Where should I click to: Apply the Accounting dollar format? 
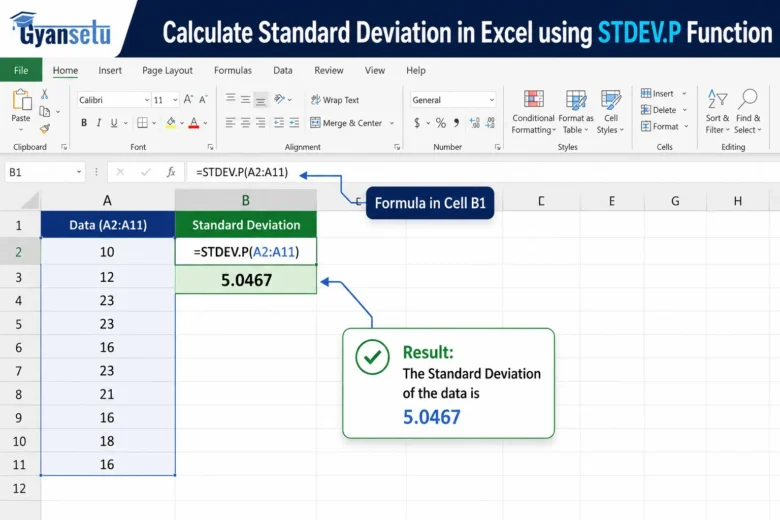417,122
